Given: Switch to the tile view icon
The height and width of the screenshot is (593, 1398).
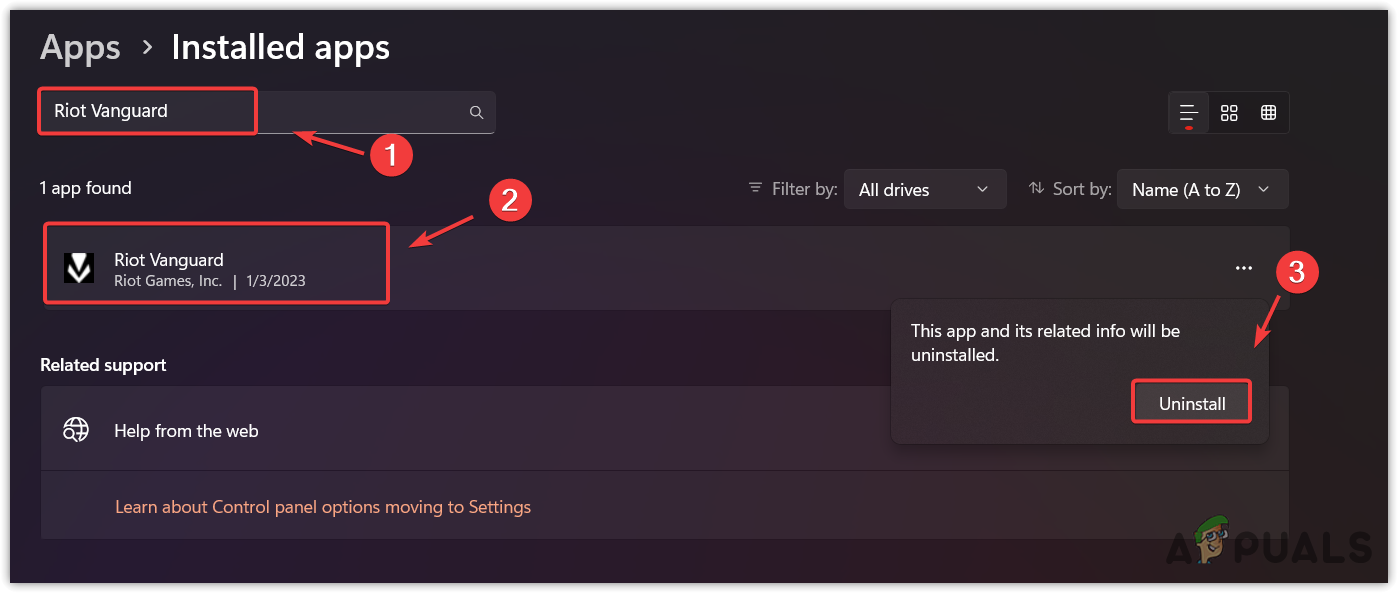Looking at the screenshot, I should 1268,112.
